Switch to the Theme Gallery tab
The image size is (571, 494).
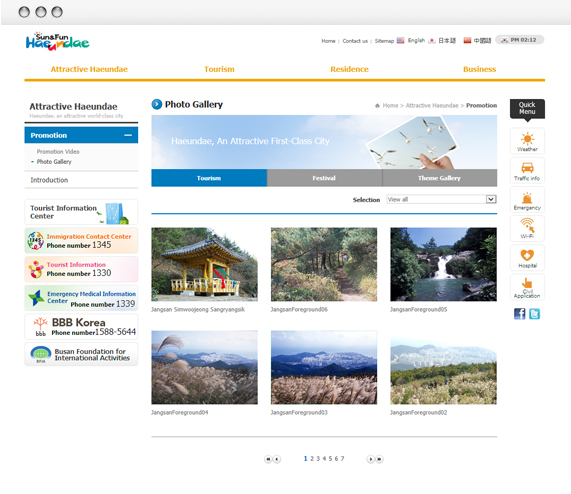click(x=440, y=178)
